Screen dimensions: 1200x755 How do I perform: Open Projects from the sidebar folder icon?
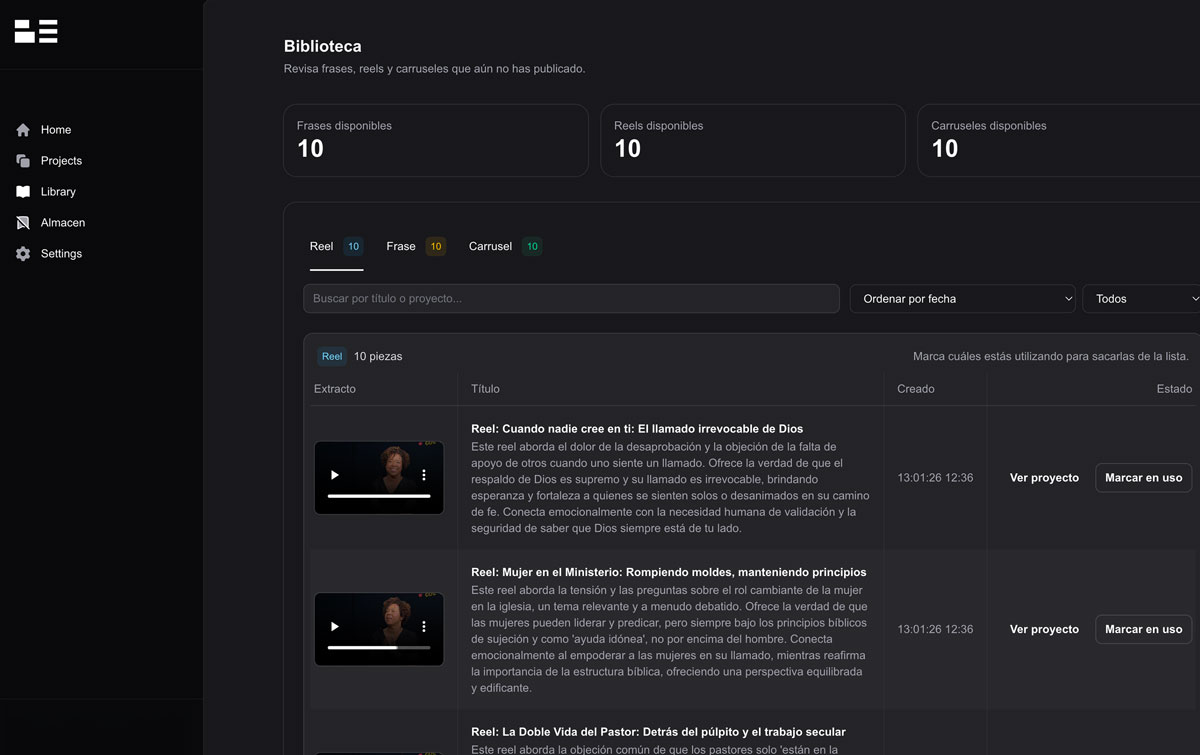click(22, 160)
